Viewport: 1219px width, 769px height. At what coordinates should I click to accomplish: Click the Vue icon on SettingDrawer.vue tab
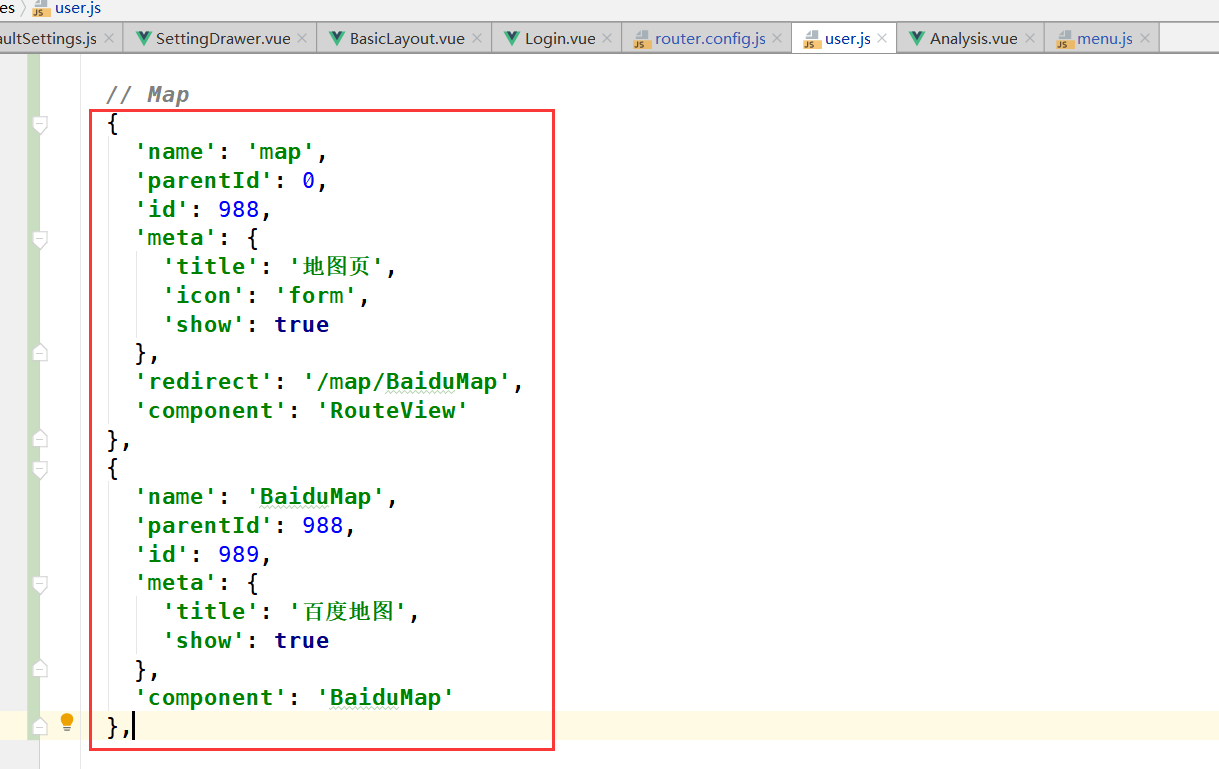pos(146,37)
